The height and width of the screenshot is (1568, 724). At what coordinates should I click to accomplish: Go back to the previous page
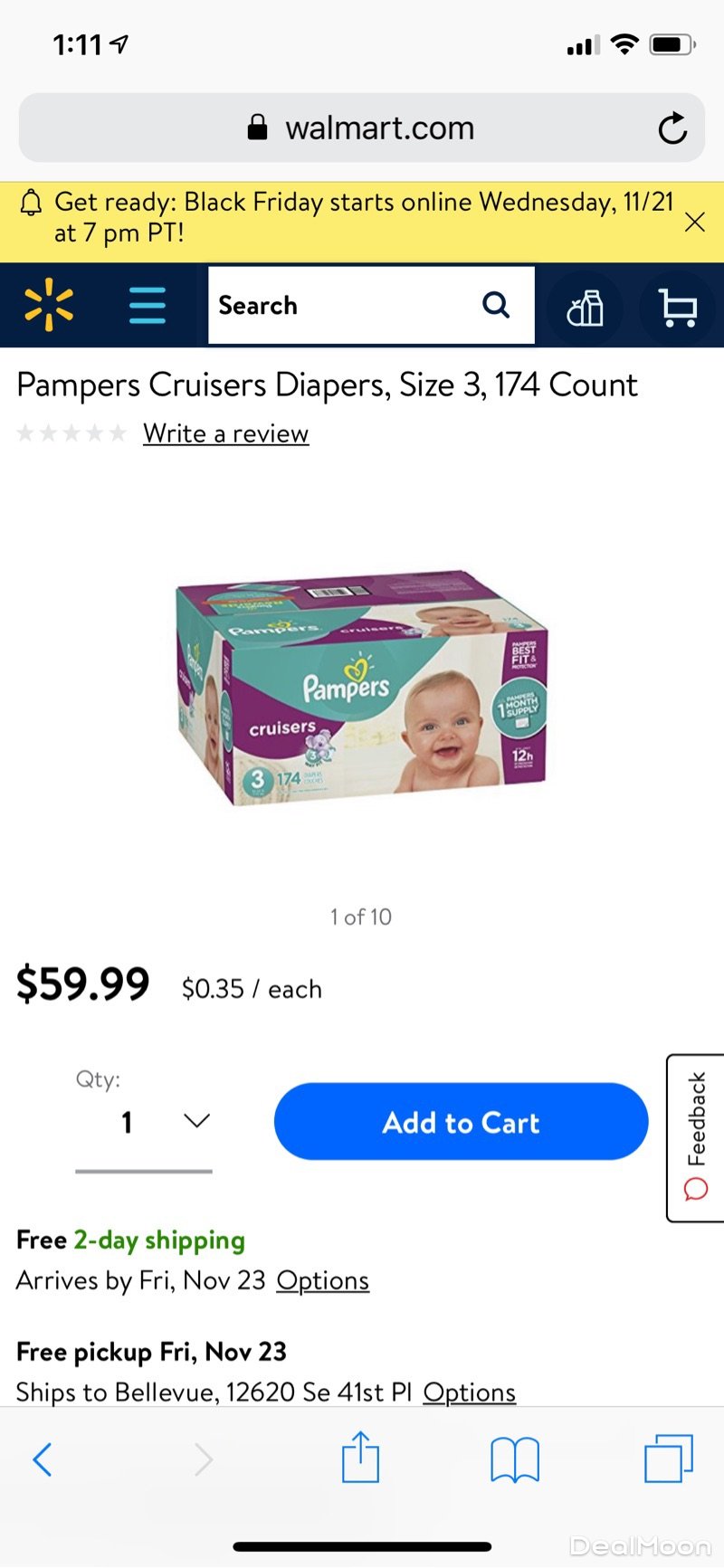click(43, 1459)
